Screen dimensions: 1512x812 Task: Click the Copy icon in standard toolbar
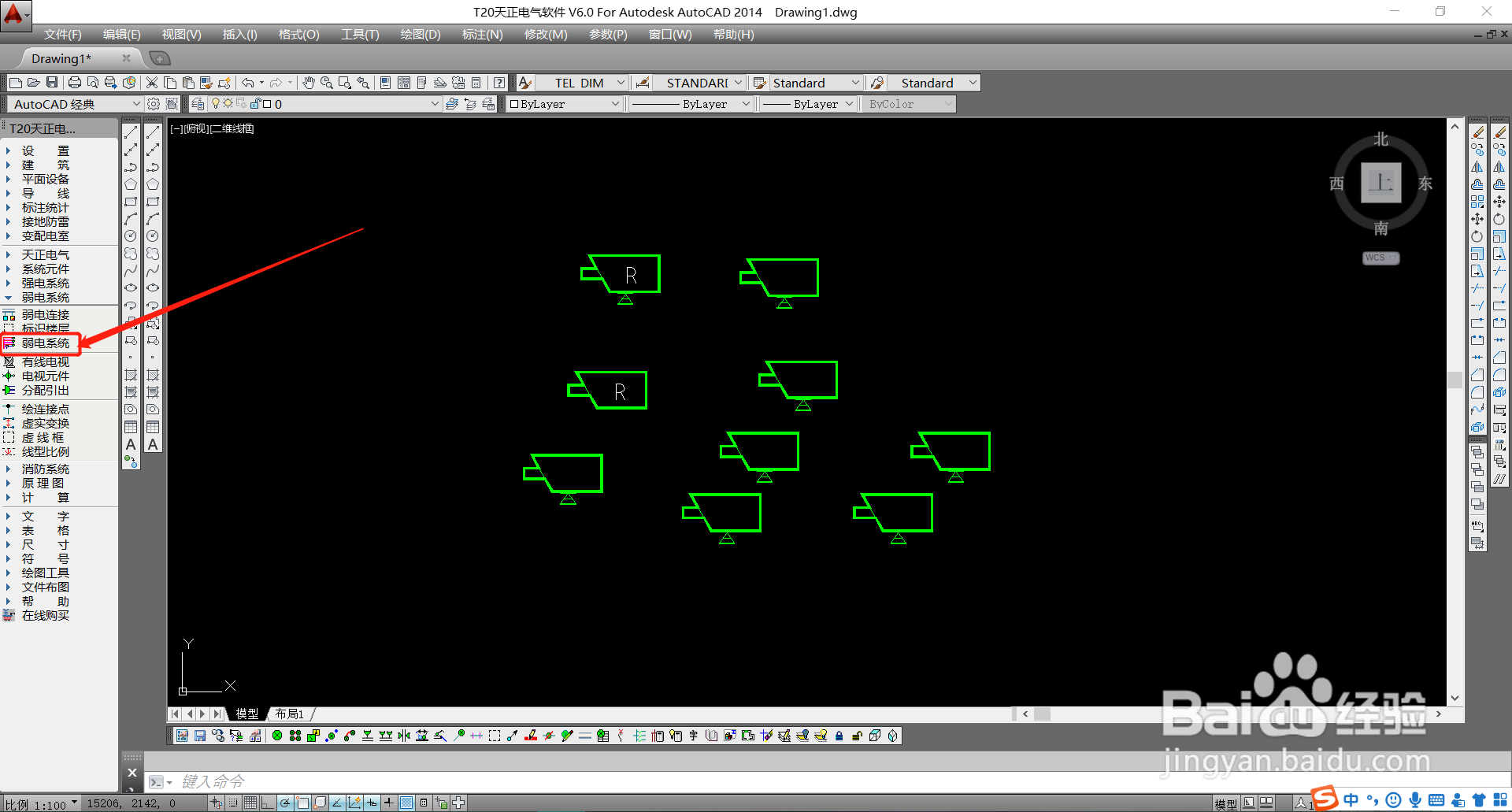coord(170,83)
